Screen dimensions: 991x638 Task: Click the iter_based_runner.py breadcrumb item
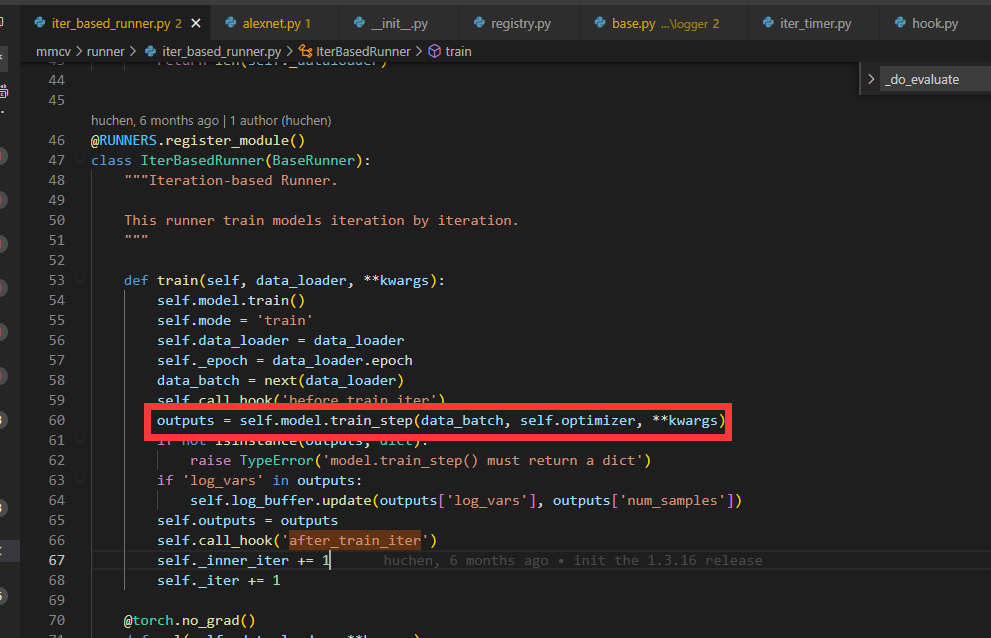pos(221,51)
